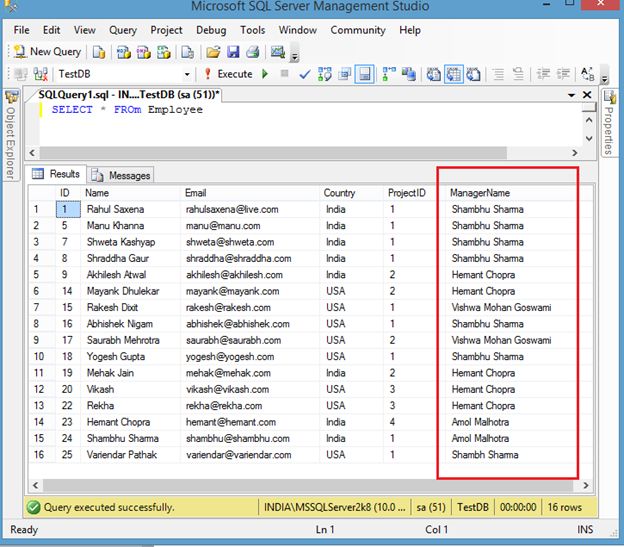The height and width of the screenshot is (547, 624).
Task: Expand the SQL editor toolbar overflow arrow
Action: pyautogui.click(x=605, y=75)
